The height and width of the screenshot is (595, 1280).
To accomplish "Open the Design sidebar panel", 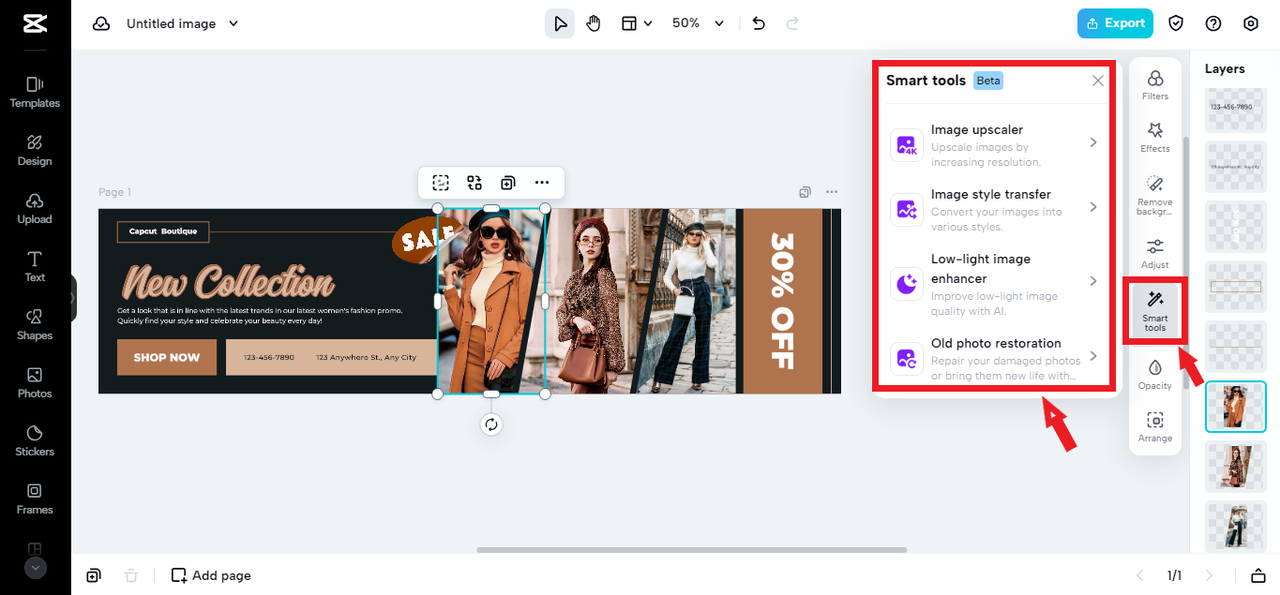I will point(35,150).
